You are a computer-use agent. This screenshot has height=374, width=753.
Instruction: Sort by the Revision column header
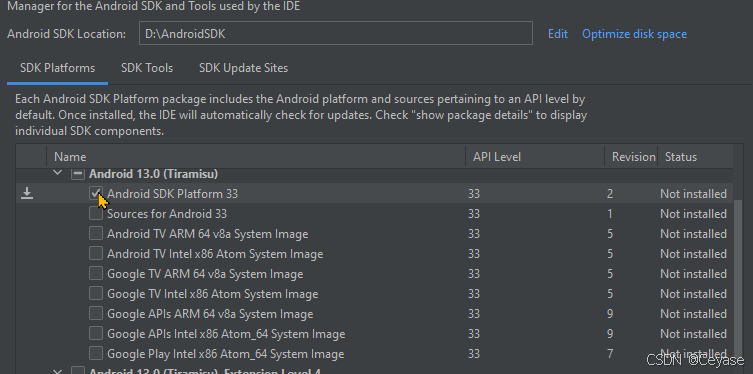pyautogui.click(x=631, y=157)
